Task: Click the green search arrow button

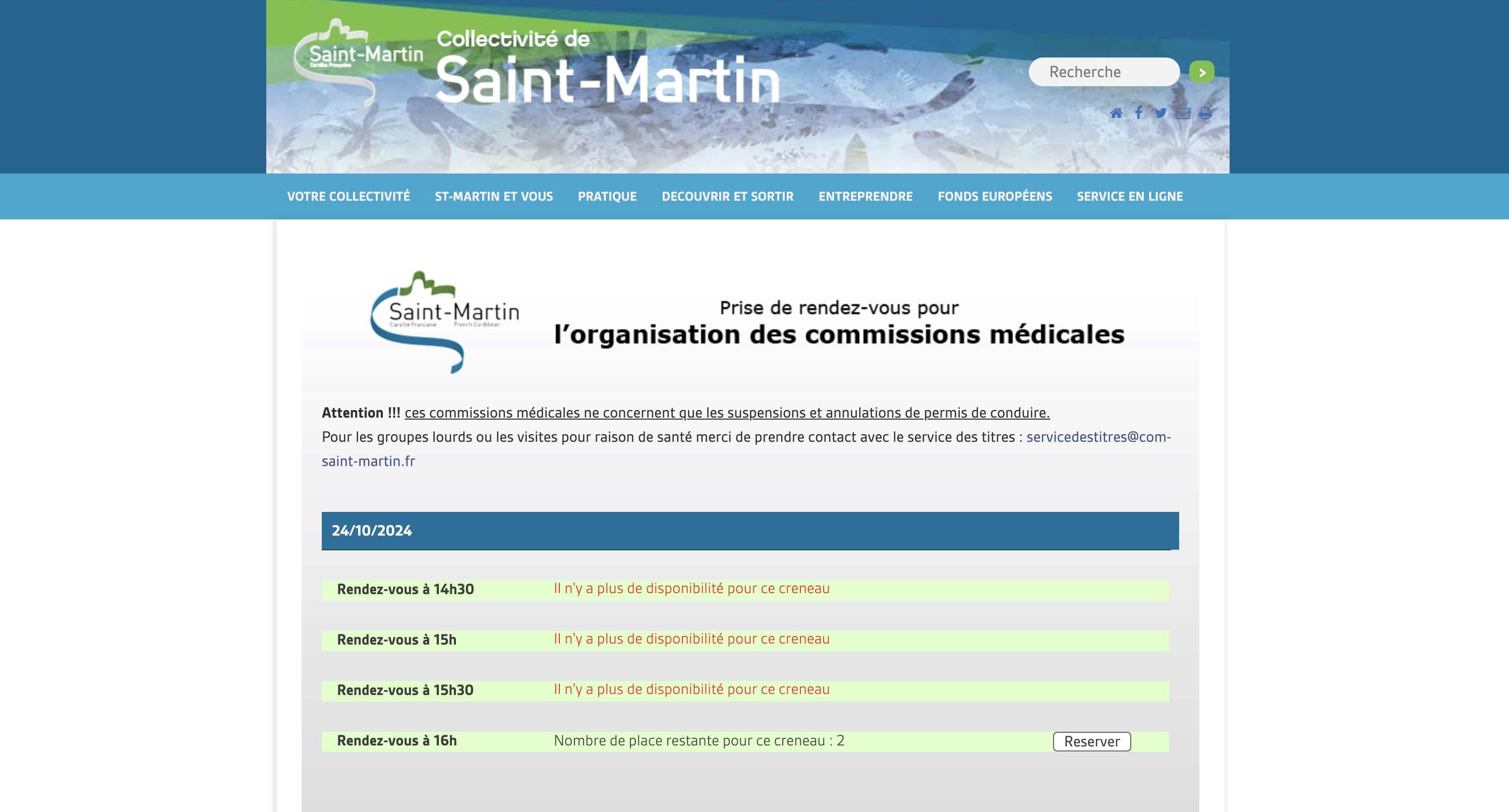Action: click(x=1201, y=71)
